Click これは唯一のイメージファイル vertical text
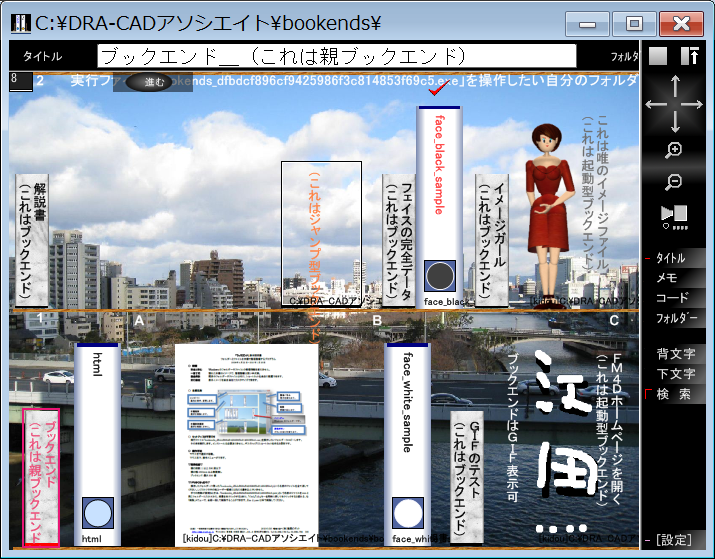This screenshot has width=715, height=559. click(x=602, y=193)
